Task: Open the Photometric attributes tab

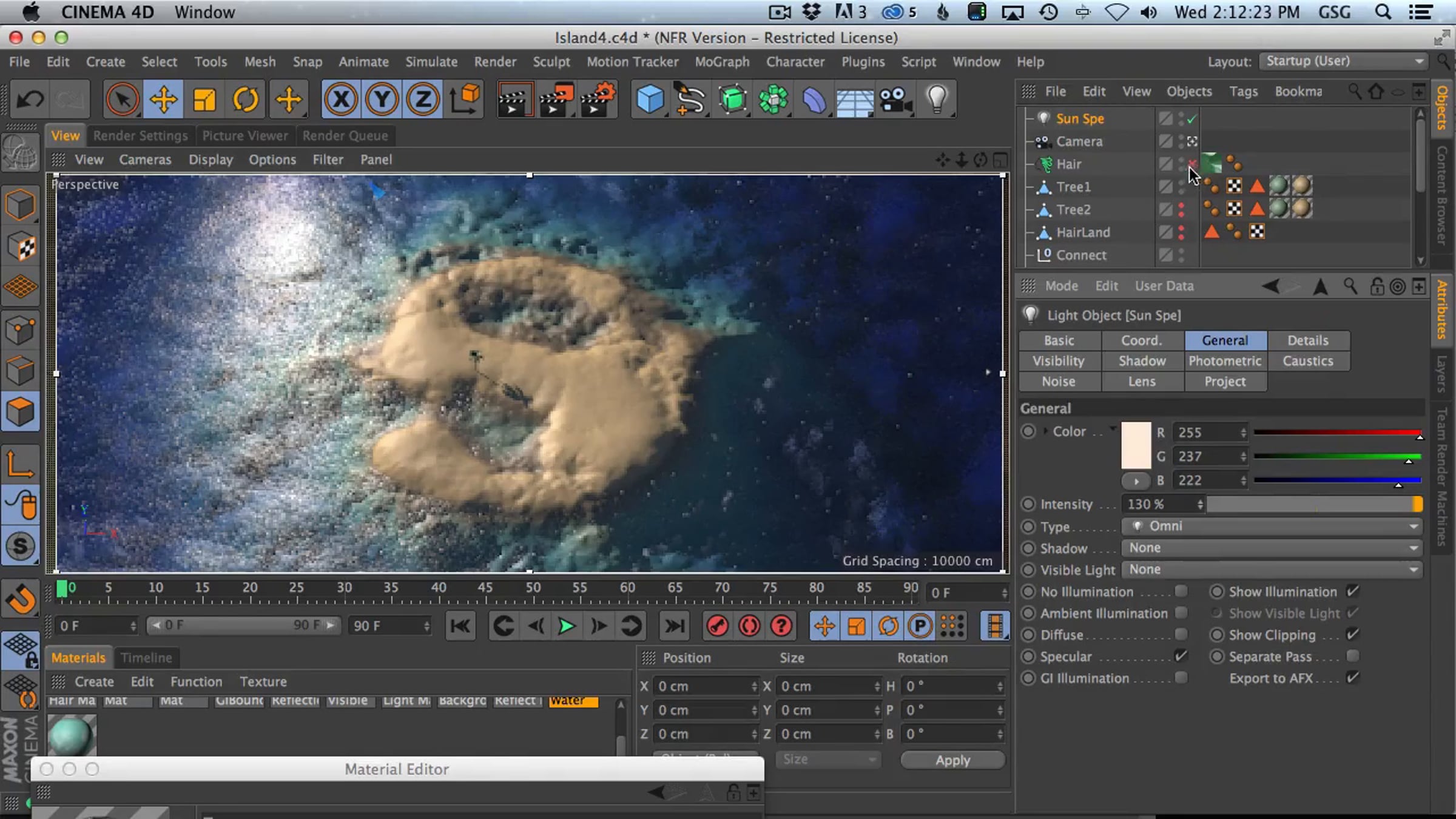Action: tap(1225, 361)
